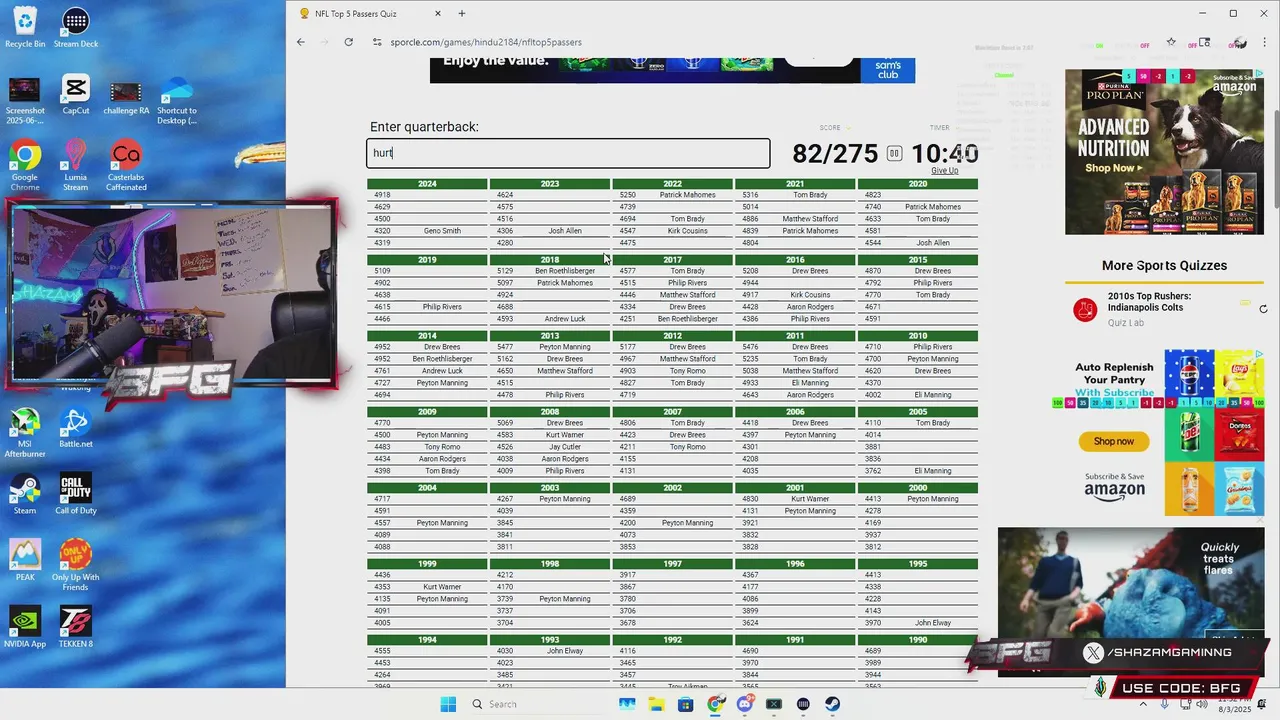The height and width of the screenshot is (720, 1280).
Task: Launch Stream Deck from the desktop
Action: coord(75,26)
